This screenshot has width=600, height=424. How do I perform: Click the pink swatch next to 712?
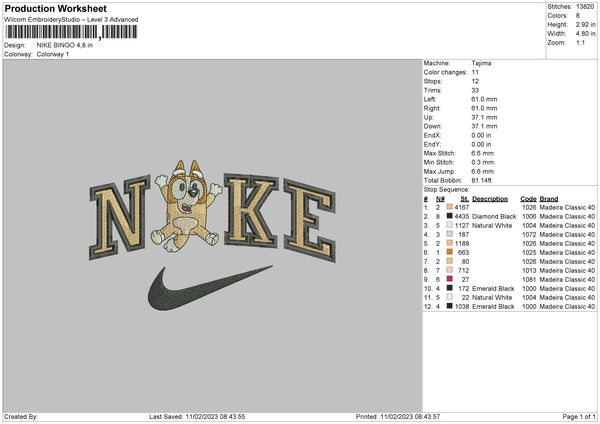(450, 270)
